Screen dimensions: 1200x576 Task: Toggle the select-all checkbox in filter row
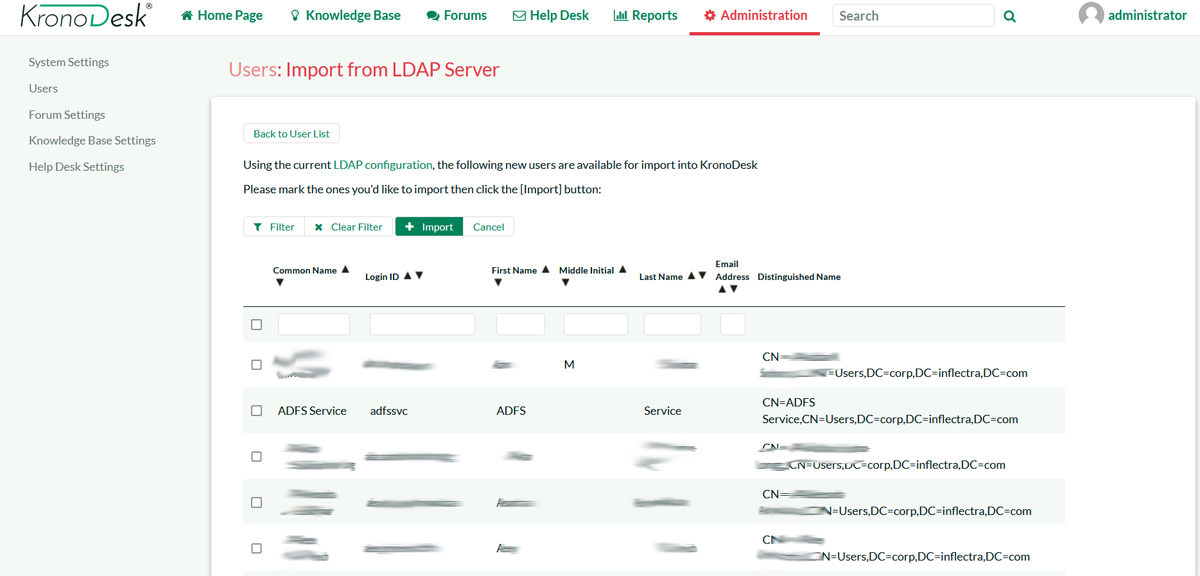pos(256,324)
